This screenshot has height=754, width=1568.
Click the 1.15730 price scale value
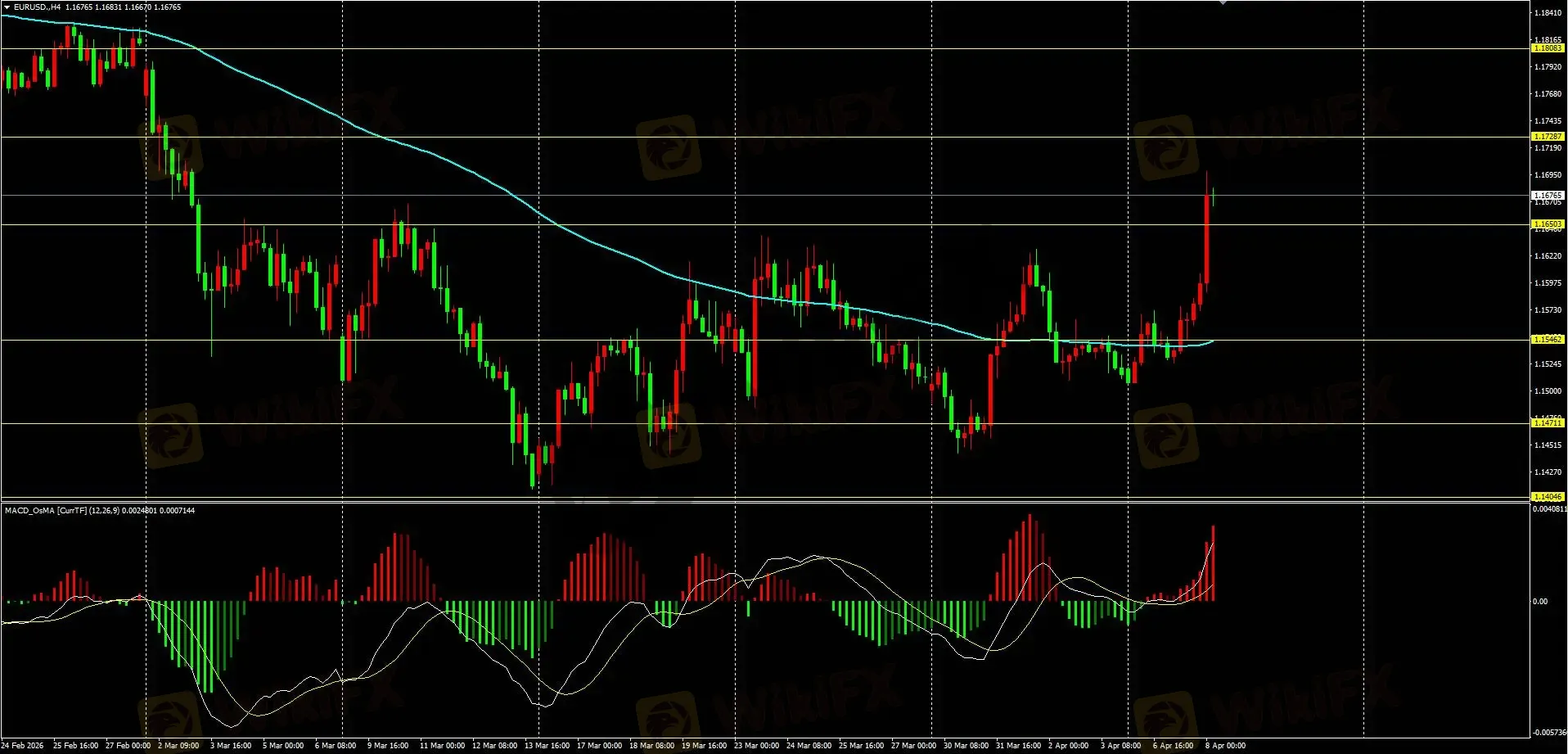coord(1548,310)
